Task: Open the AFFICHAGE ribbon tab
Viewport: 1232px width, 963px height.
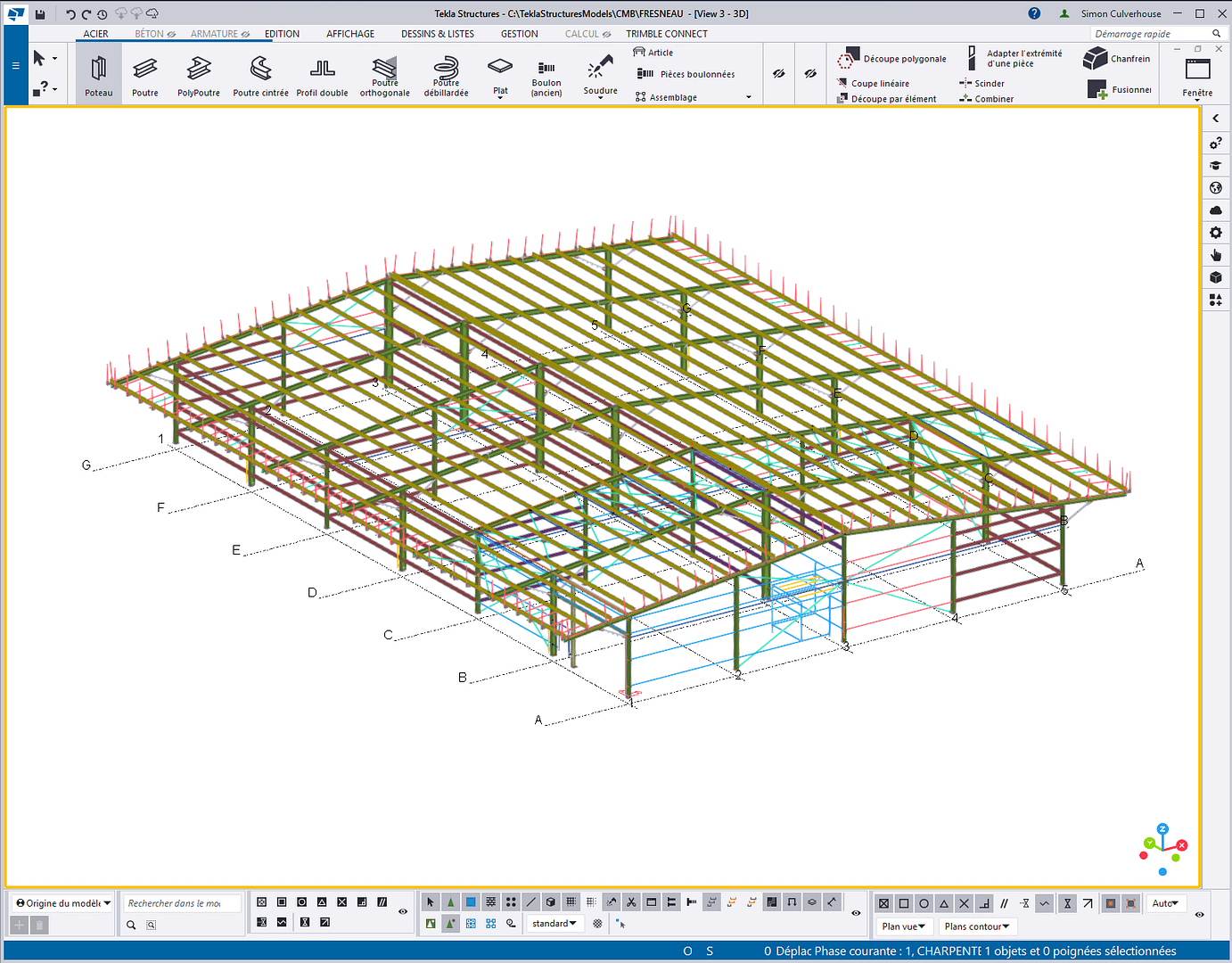Action: pyautogui.click(x=349, y=34)
